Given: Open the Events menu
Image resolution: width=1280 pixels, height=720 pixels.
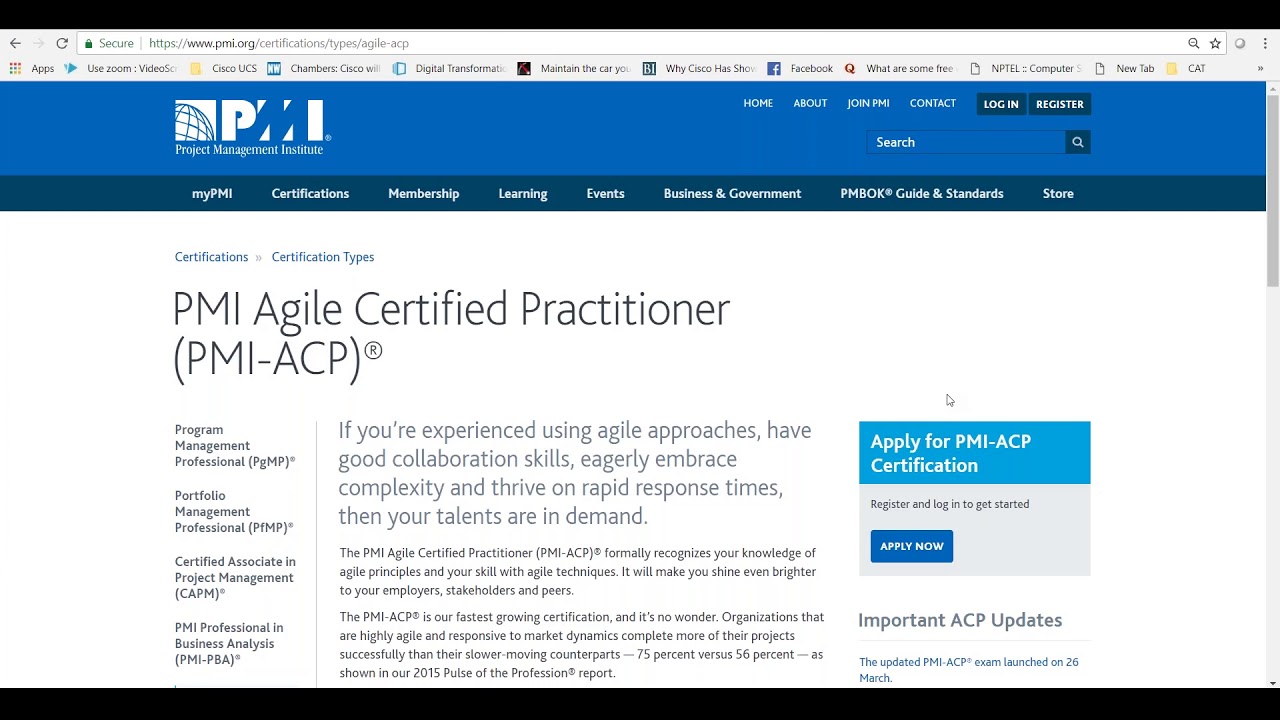Looking at the screenshot, I should 605,194.
